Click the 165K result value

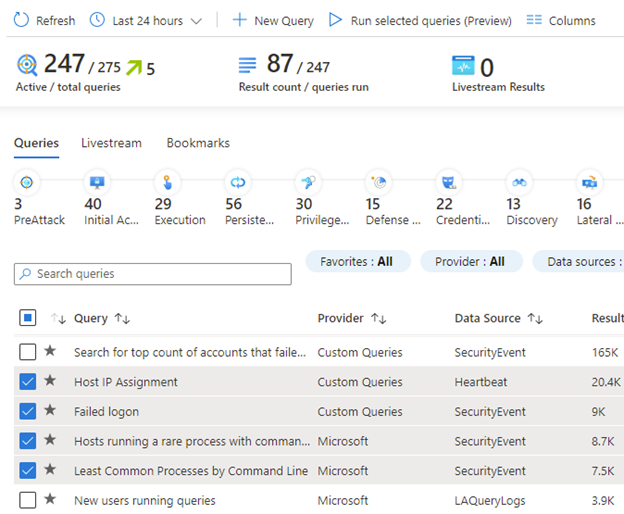[x=605, y=352]
